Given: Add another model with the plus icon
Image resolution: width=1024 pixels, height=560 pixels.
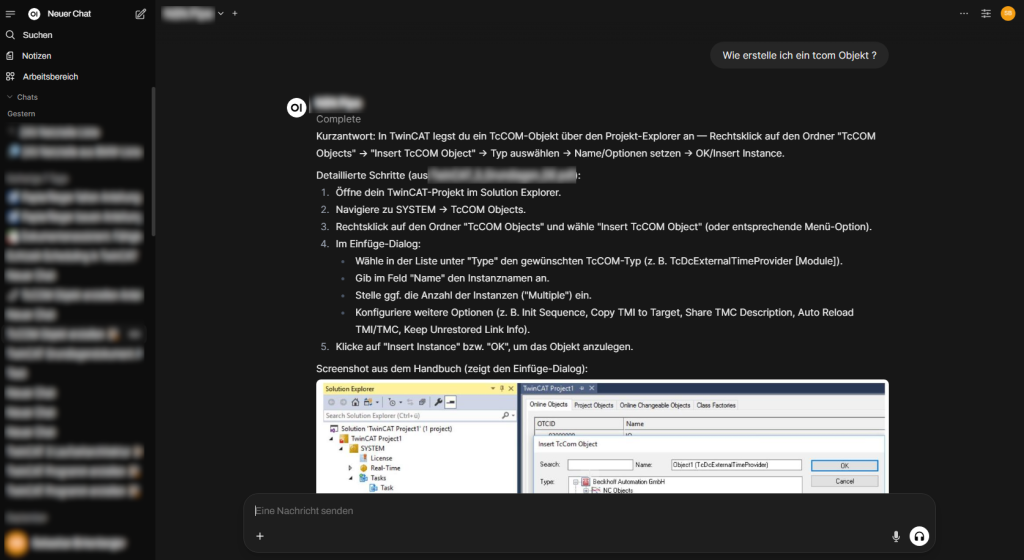Looking at the screenshot, I should click(235, 14).
